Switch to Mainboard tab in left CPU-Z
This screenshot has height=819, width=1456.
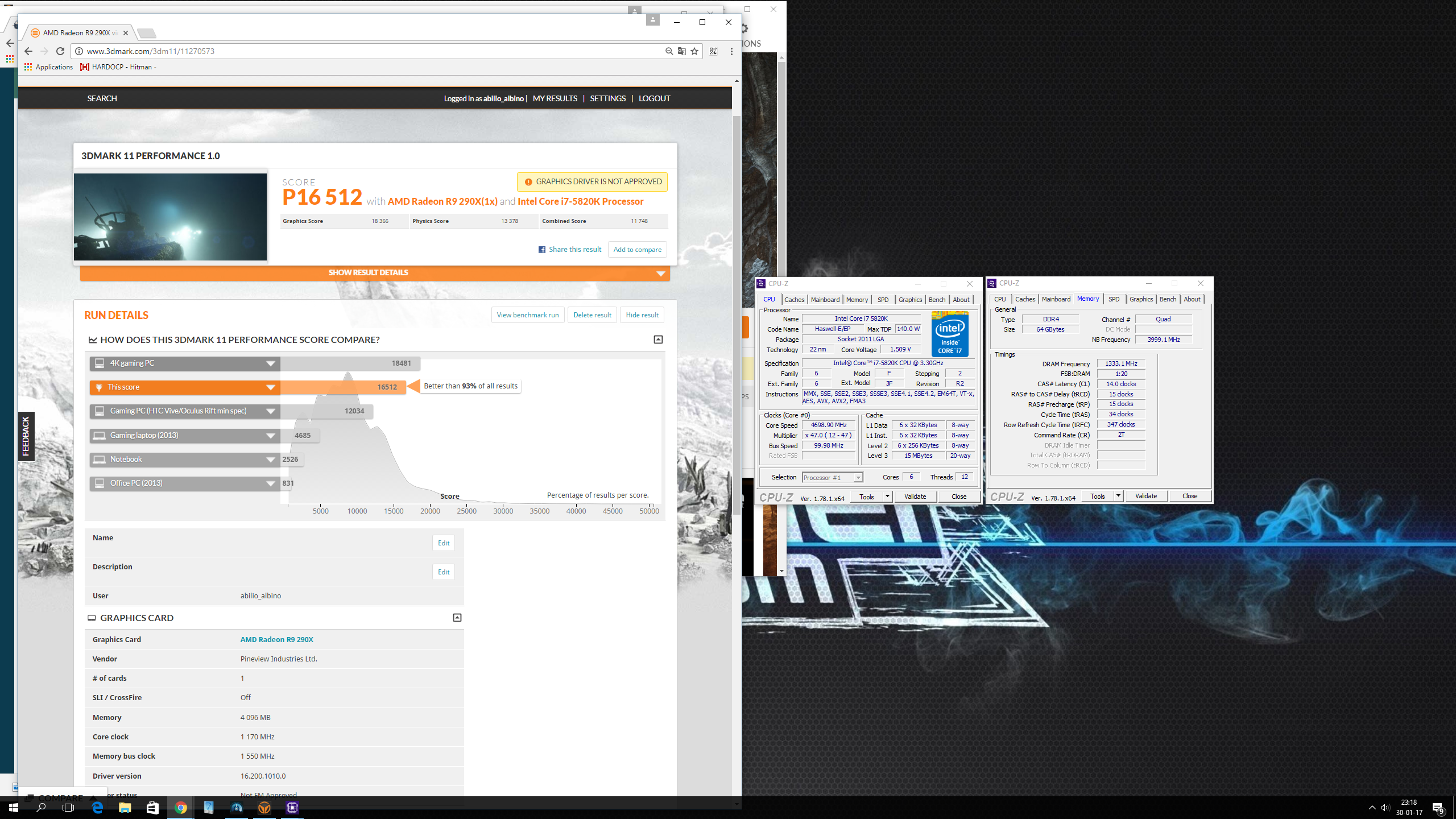(825, 300)
